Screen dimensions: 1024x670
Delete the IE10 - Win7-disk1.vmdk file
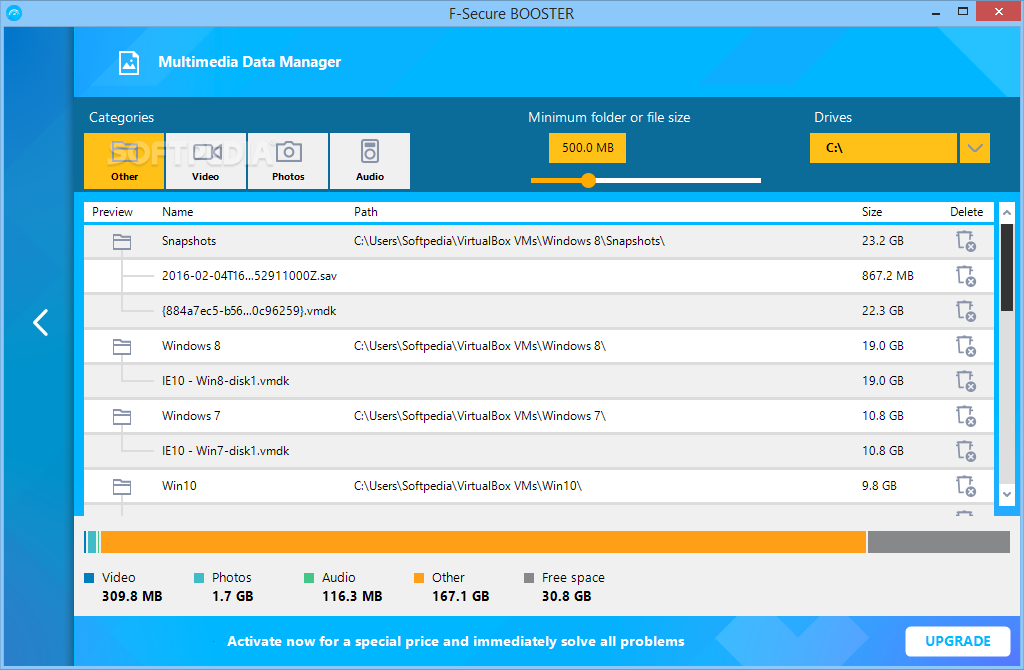966,451
